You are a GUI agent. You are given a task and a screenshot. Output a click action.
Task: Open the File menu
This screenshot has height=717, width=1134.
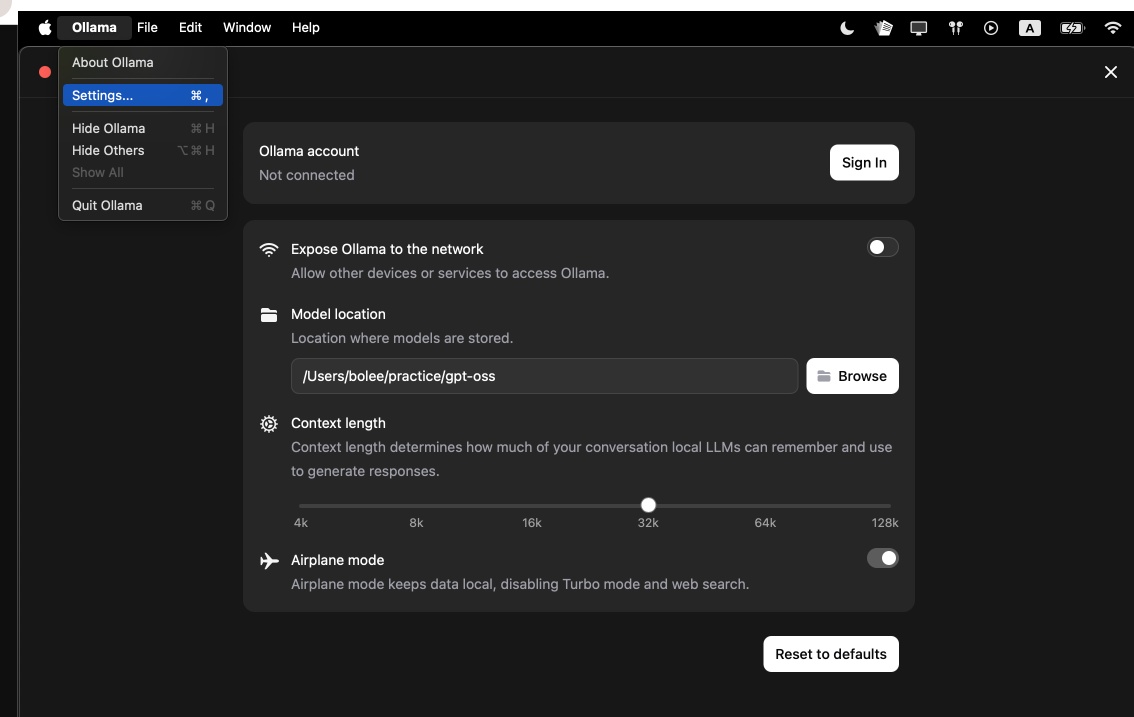(148, 27)
